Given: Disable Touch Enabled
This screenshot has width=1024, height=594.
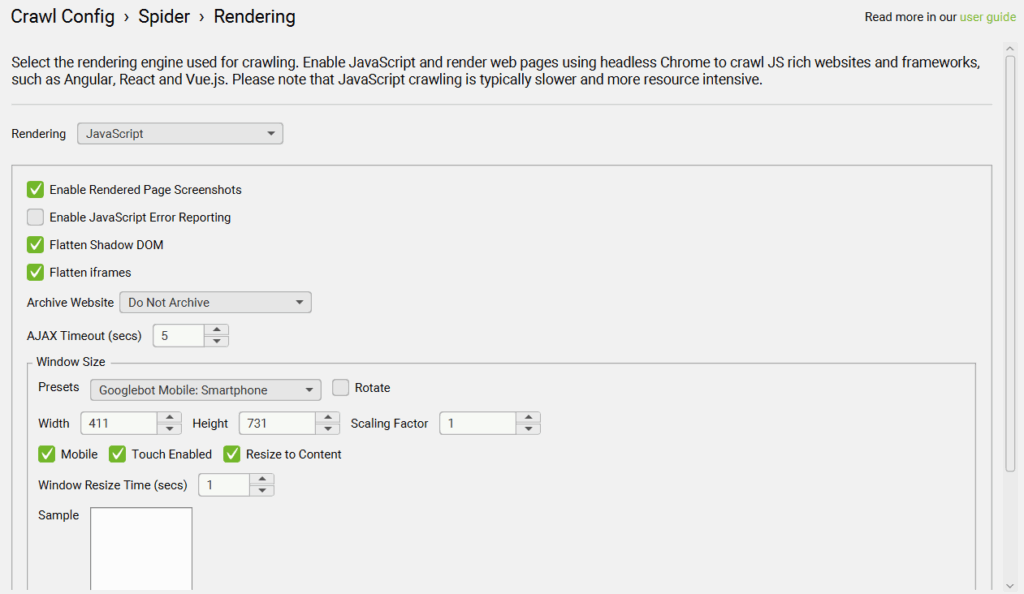Looking at the screenshot, I should coord(117,454).
